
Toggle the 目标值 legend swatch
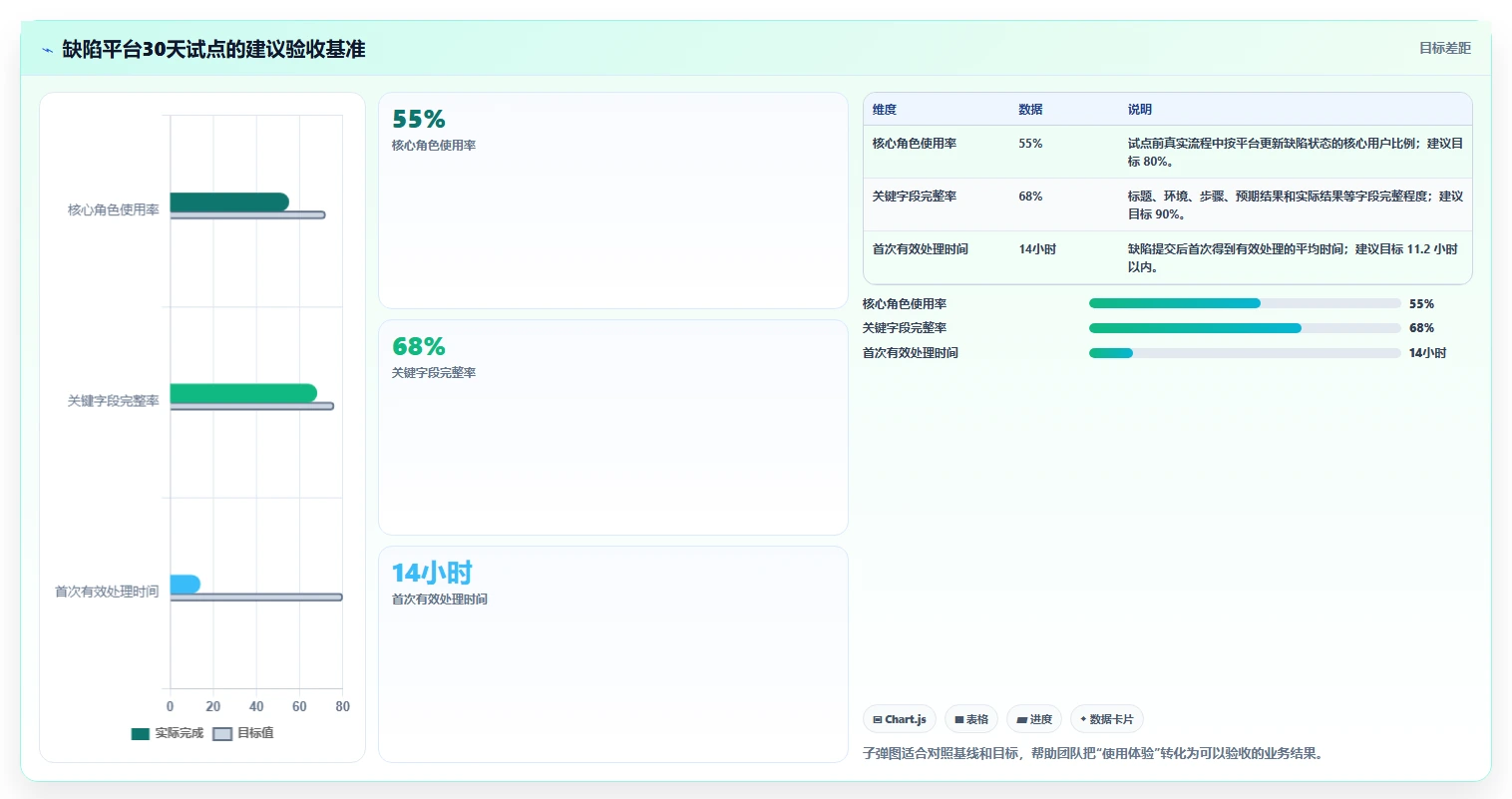point(222,734)
